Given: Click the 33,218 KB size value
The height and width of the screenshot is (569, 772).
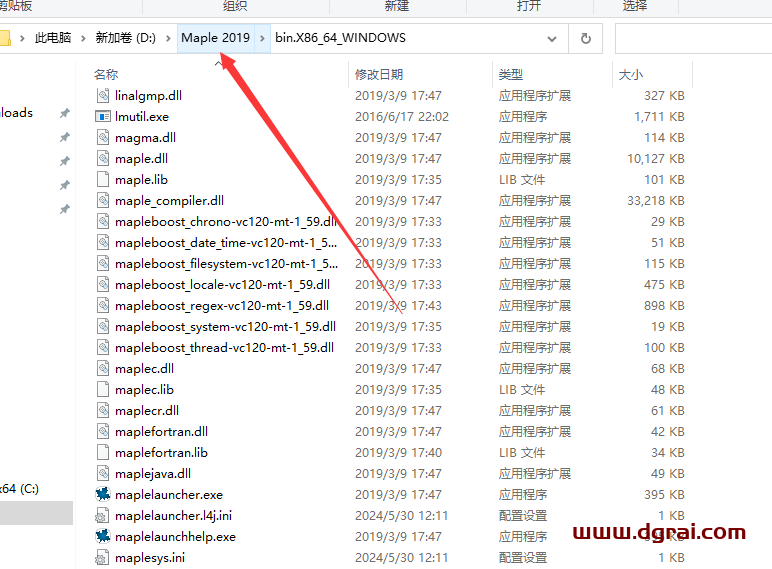Looking at the screenshot, I should pyautogui.click(x=656, y=201).
